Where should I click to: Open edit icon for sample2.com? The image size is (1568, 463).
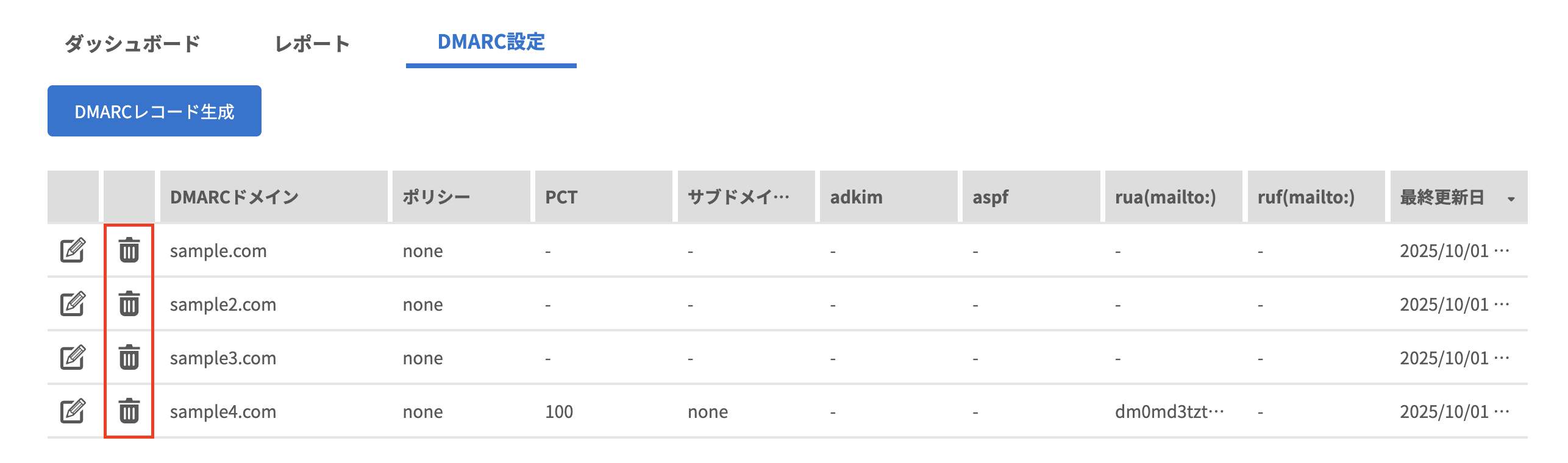click(x=73, y=304)
